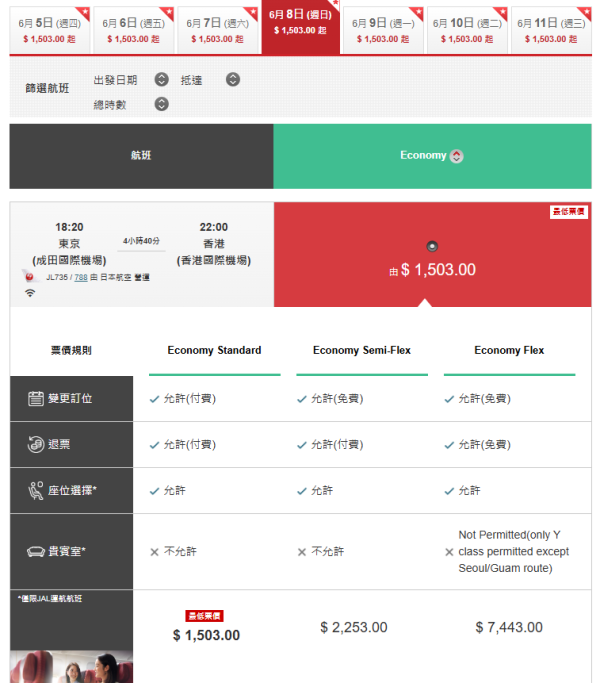Sort flights by 抵達 arrow toggle
Viewport: 600px width, 683px height.
(x=233, y=80)
